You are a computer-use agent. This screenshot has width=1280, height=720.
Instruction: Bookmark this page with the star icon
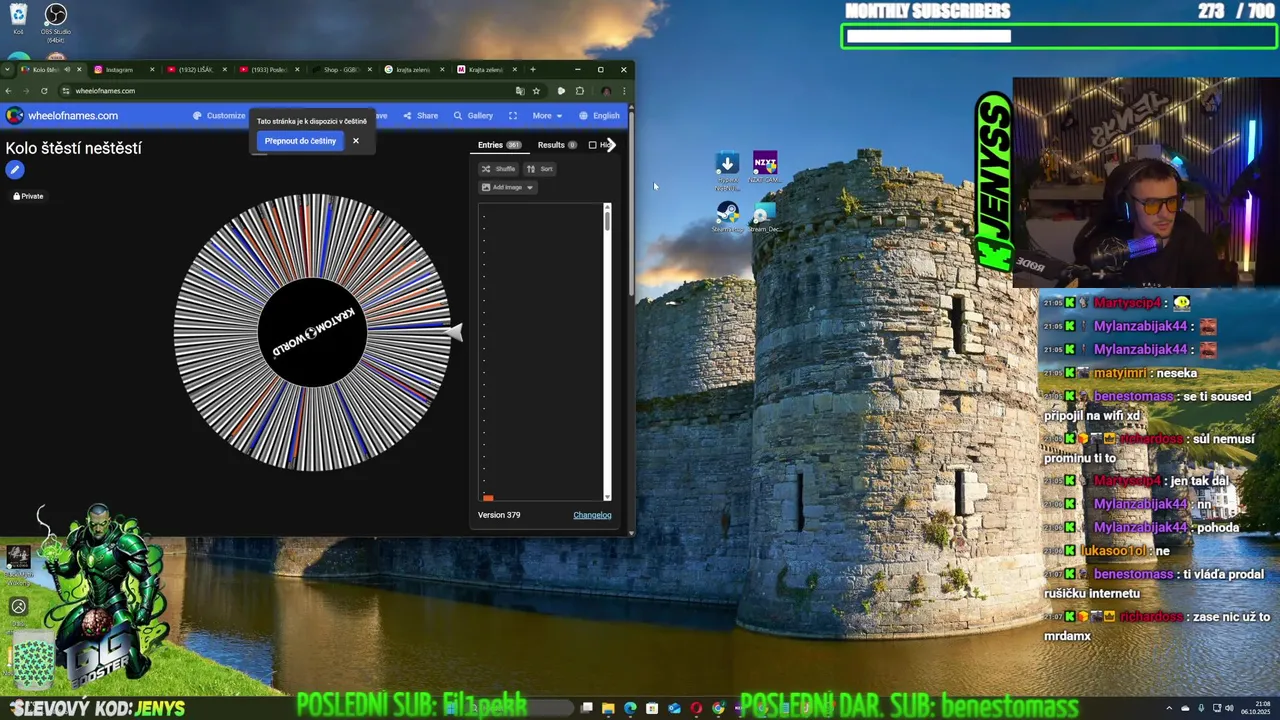tap(536, 91)
